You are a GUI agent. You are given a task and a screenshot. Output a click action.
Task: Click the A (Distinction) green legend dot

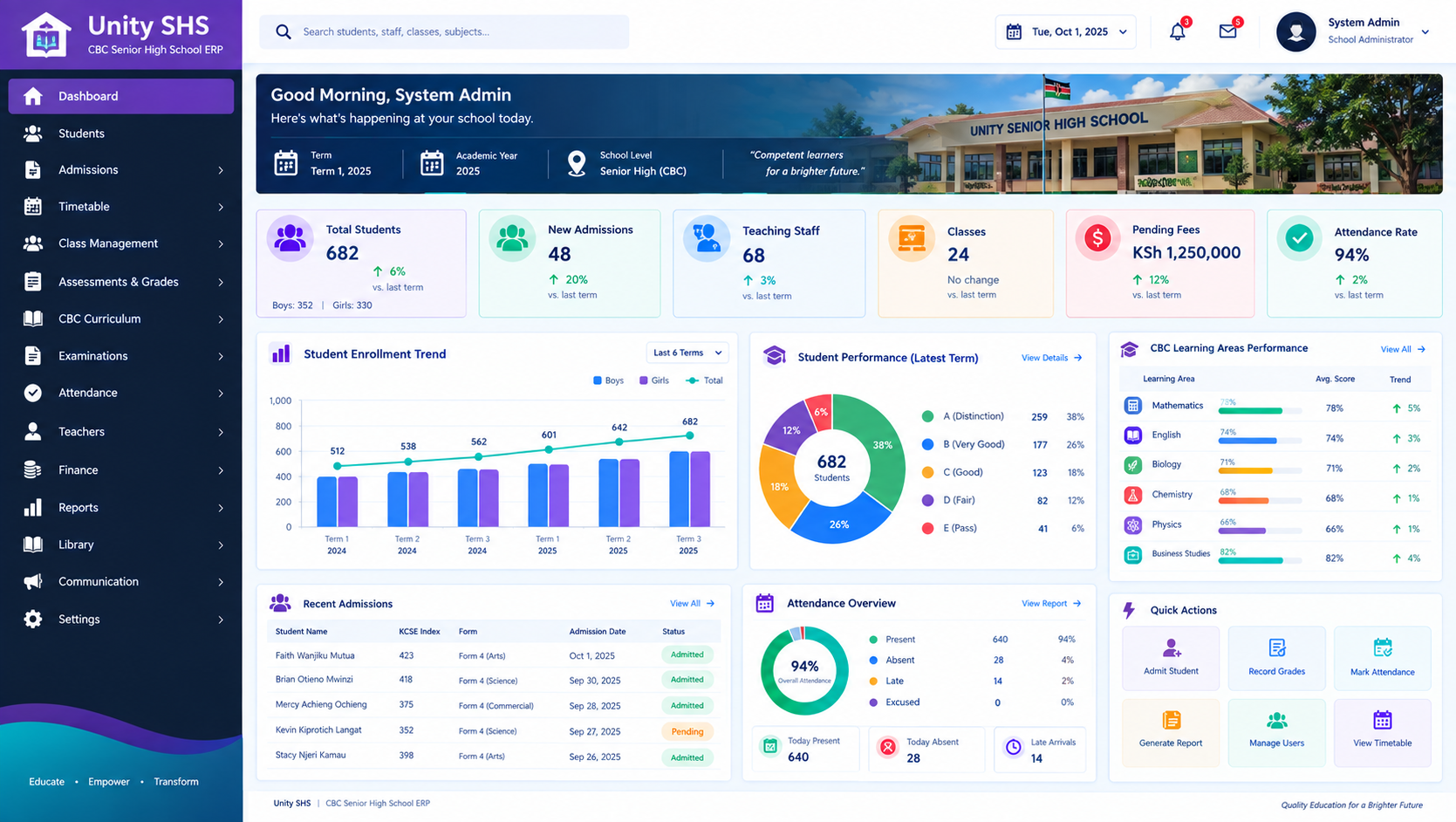[927, 416]
